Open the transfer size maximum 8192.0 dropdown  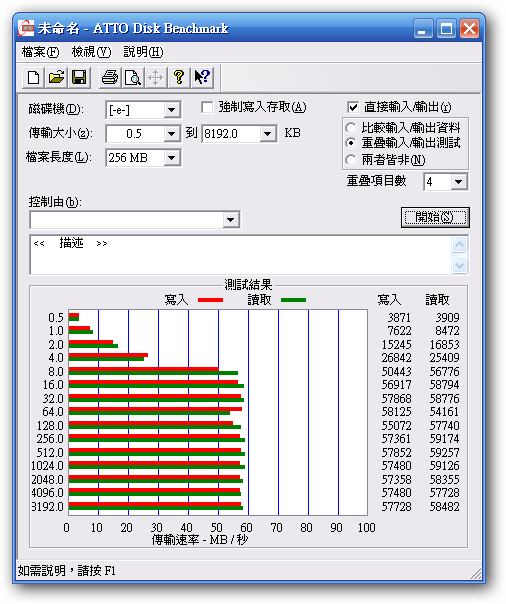pos(267,134)
